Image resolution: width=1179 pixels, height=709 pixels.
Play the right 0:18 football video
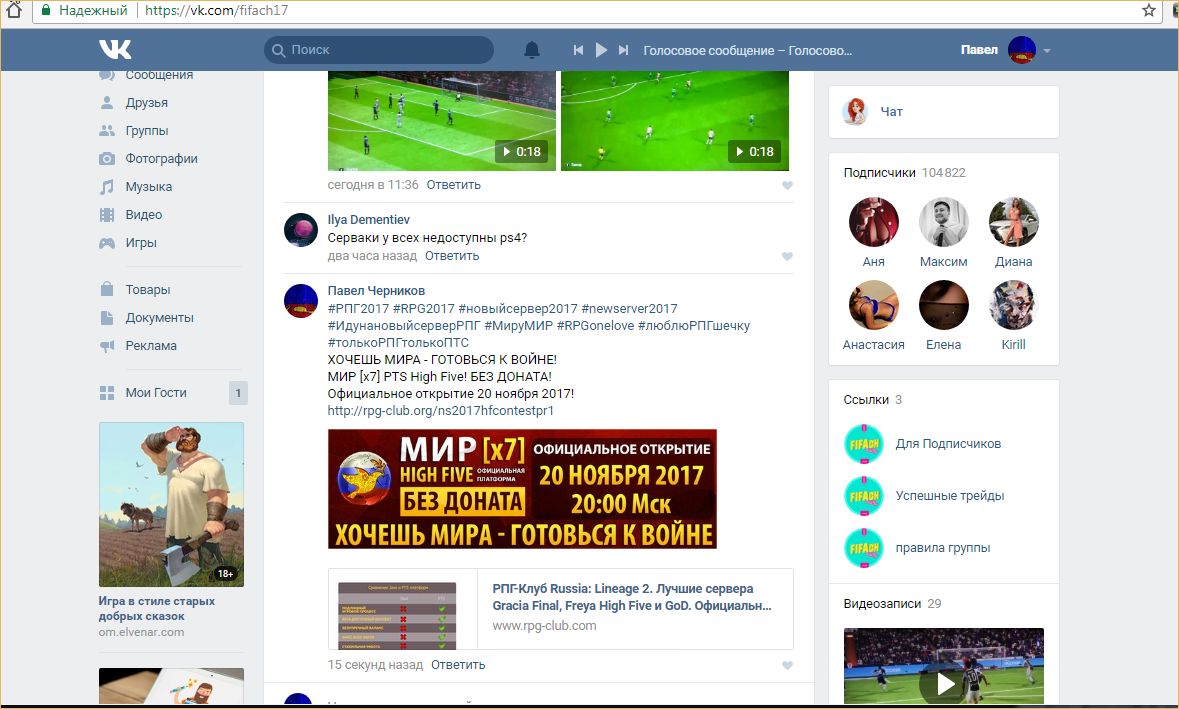tap(675, 120)
